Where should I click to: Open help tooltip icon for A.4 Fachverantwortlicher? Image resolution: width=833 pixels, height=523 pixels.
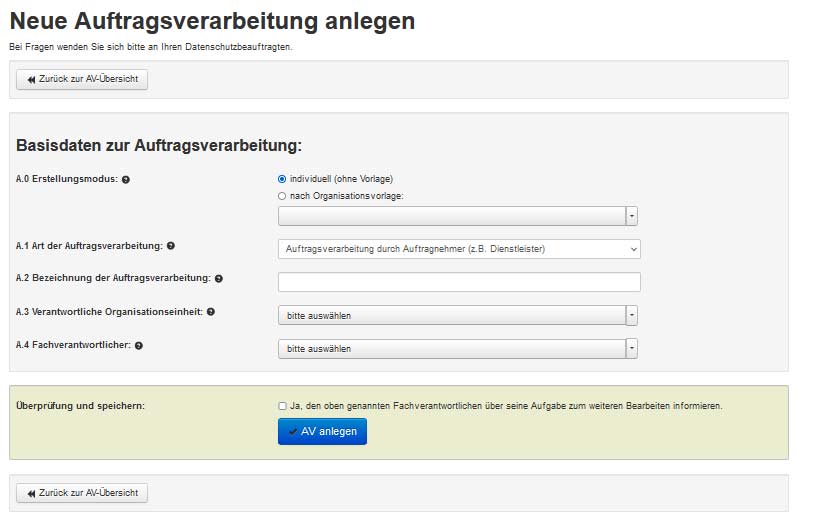click(x=139, y=345)
